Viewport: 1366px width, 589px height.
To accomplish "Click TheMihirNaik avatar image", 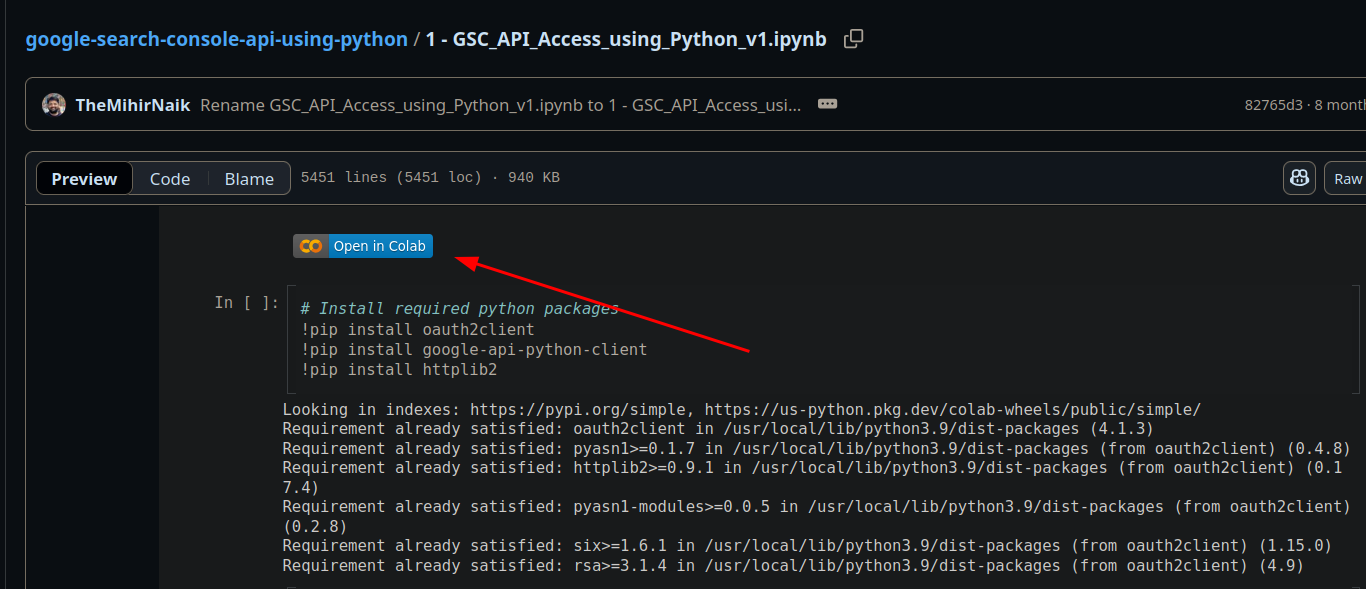I will pyautogui.click(x=54, y=105).
